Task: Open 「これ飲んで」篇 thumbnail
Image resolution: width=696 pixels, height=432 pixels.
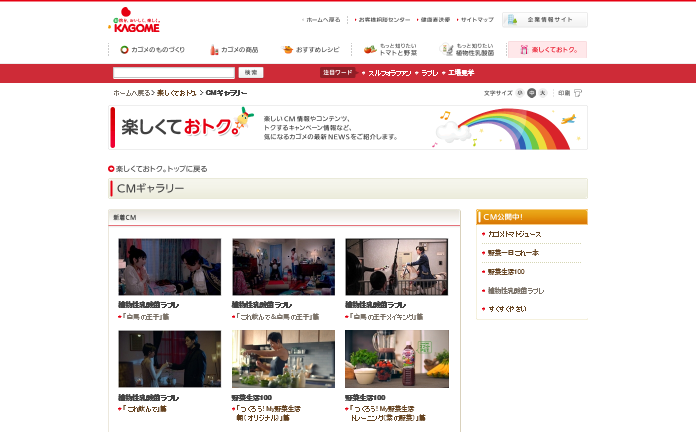Action: [x=170, y=359]
